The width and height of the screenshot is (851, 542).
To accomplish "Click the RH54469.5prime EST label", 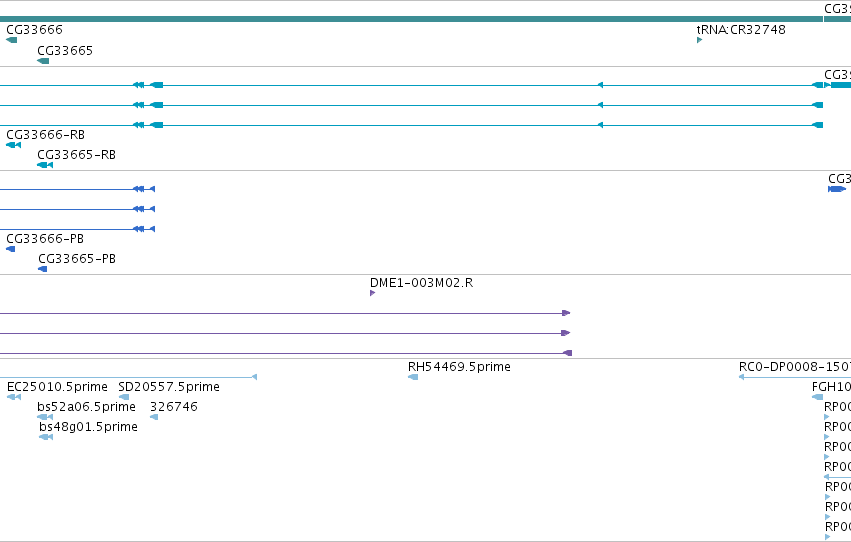I will (x=459, y=367).
